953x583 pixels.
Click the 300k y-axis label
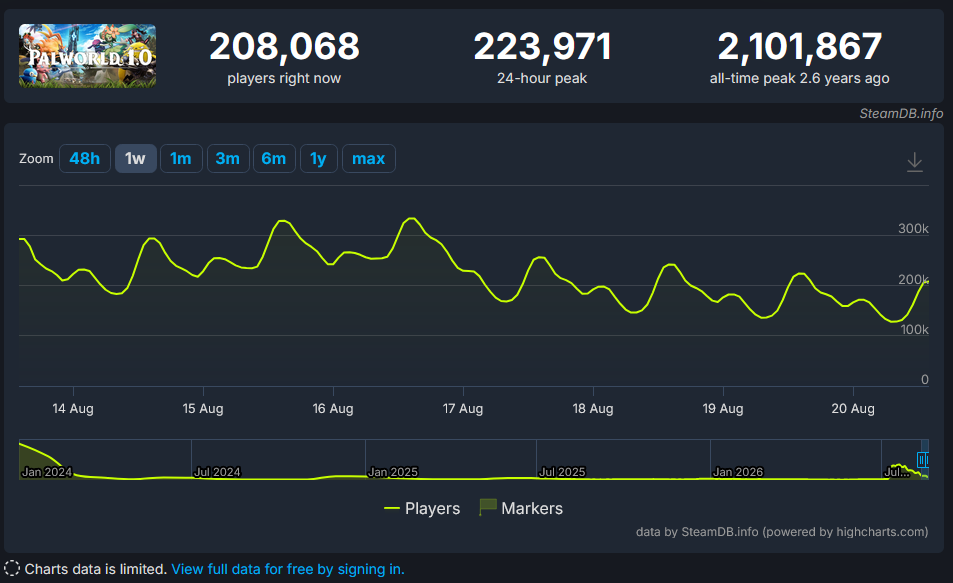click(913, 229)
